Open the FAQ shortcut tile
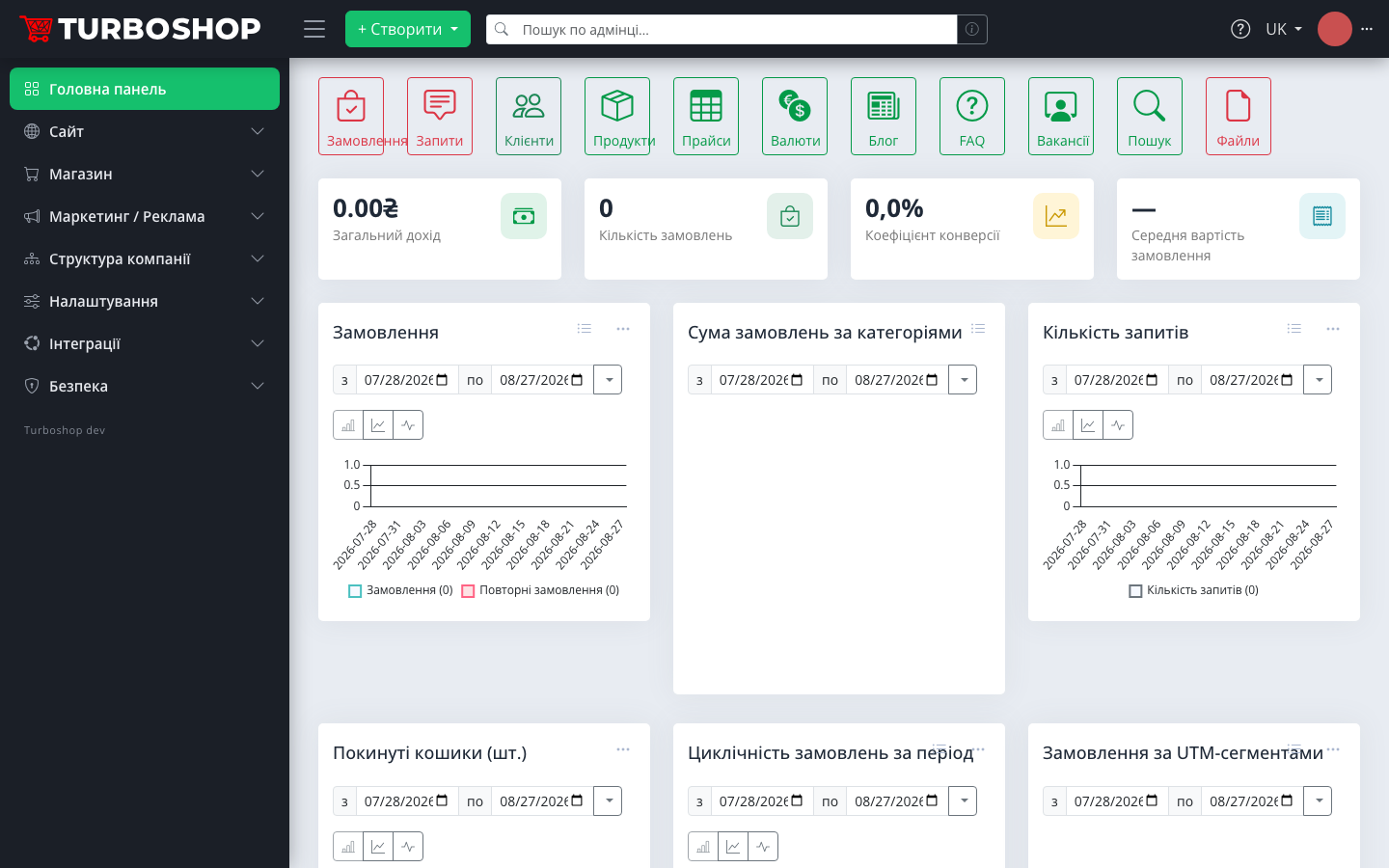This screenshot has width=1389, height=868. (x=972, y=116)
